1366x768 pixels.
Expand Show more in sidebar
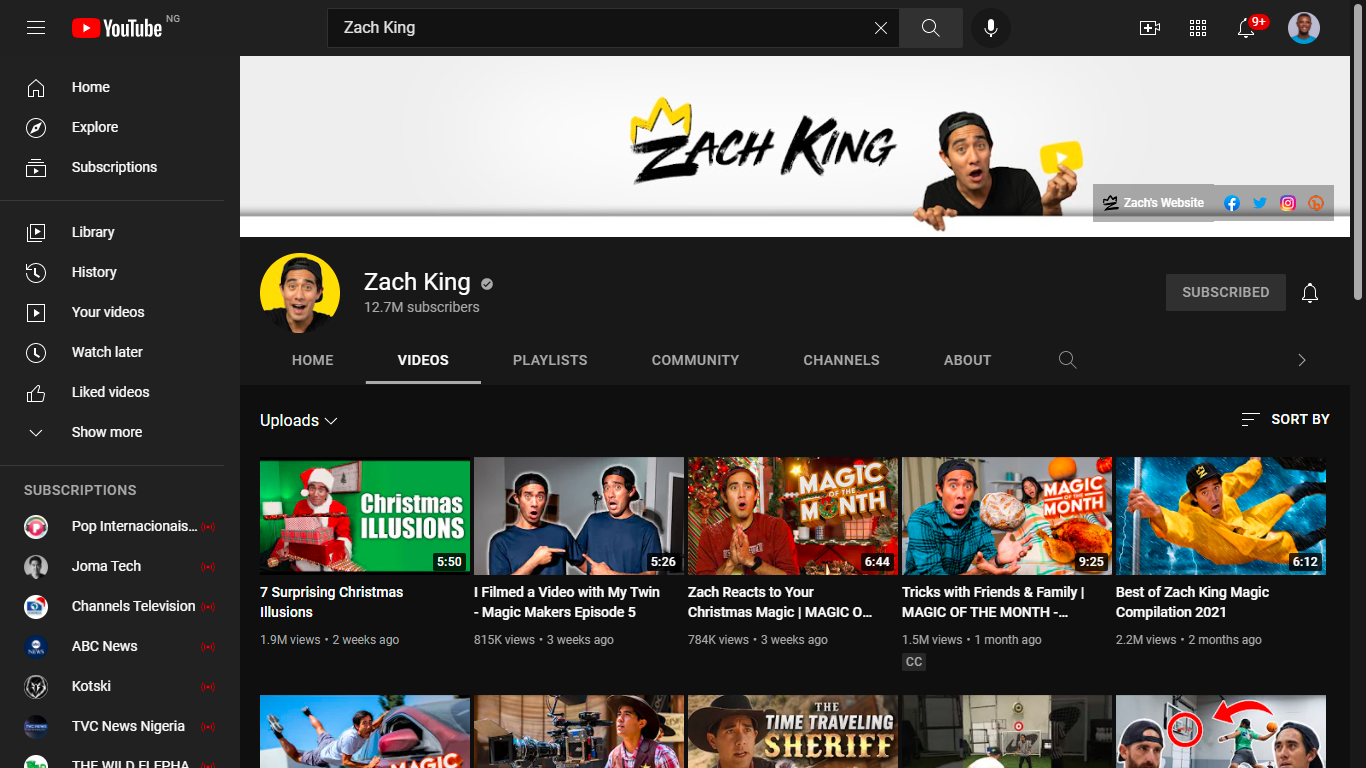120,432
